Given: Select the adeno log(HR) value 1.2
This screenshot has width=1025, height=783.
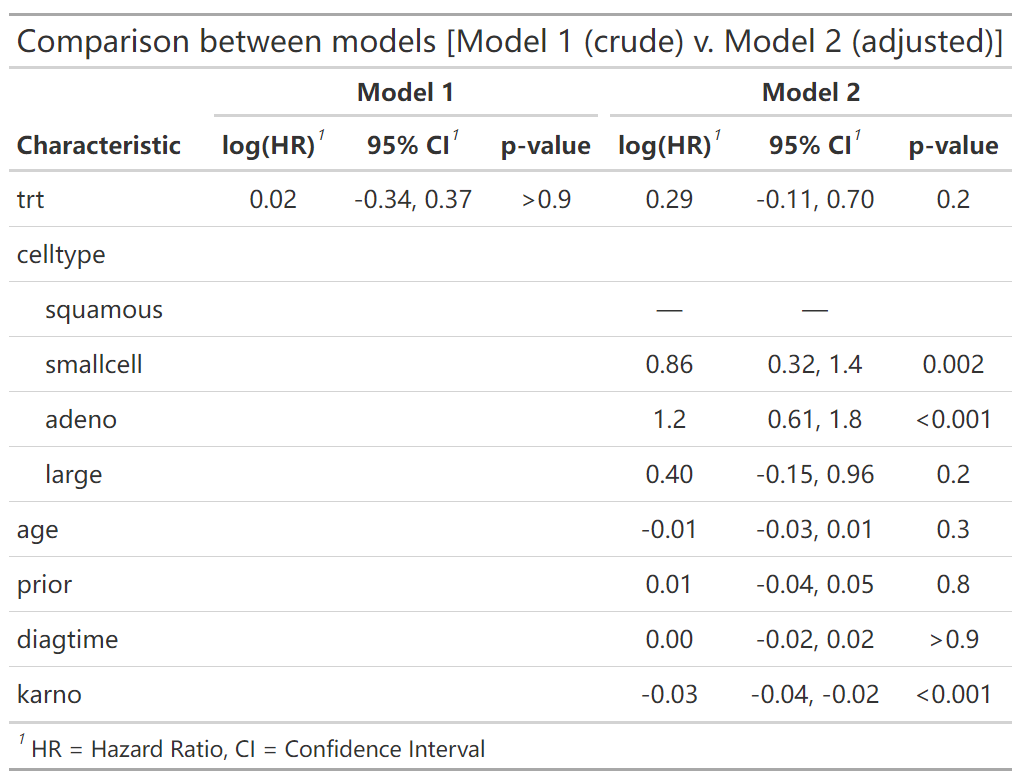Looking at the screenshot, I should pyautogui.click(x=669, y=420).
